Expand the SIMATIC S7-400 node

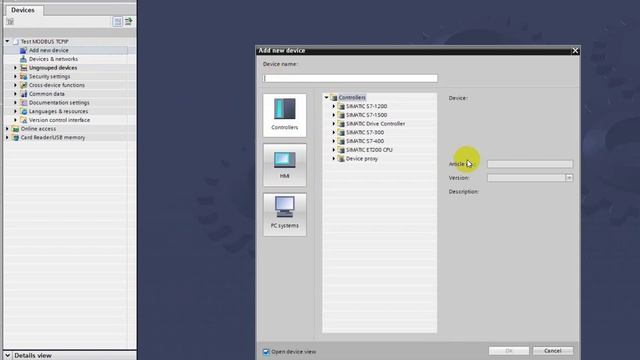(333, 141)
